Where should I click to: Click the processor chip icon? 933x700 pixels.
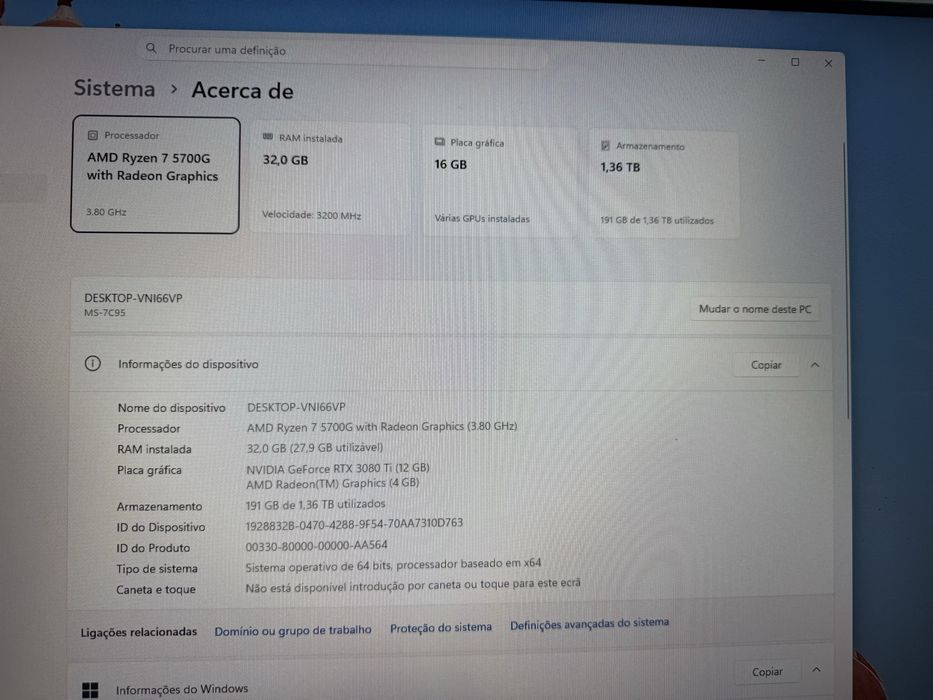[x=93, y=135]
